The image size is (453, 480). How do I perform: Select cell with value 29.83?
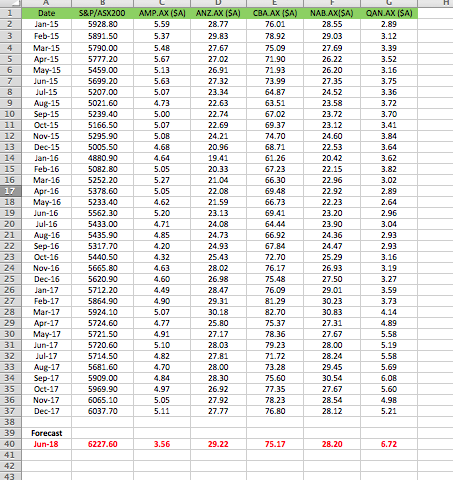click(x=218, y=36)
